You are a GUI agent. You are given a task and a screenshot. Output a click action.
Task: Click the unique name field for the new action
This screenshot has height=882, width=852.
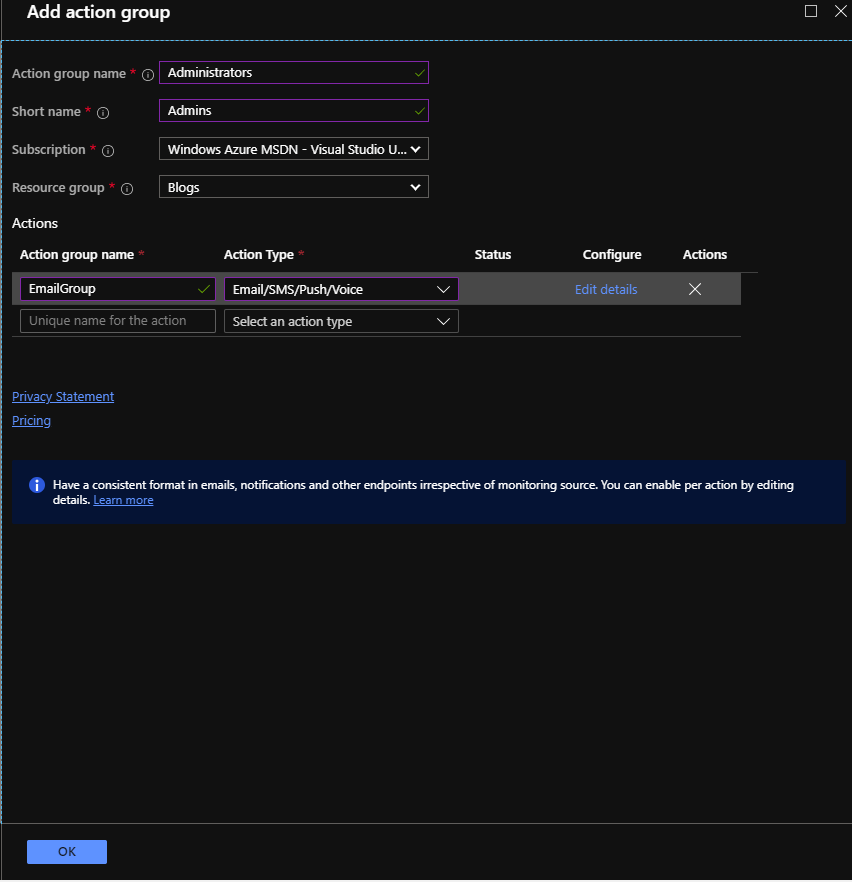(x=117, y=321)
